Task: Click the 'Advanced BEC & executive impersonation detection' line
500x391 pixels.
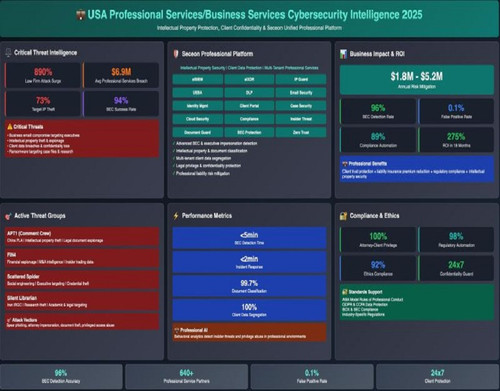Action: pos(216,143)
